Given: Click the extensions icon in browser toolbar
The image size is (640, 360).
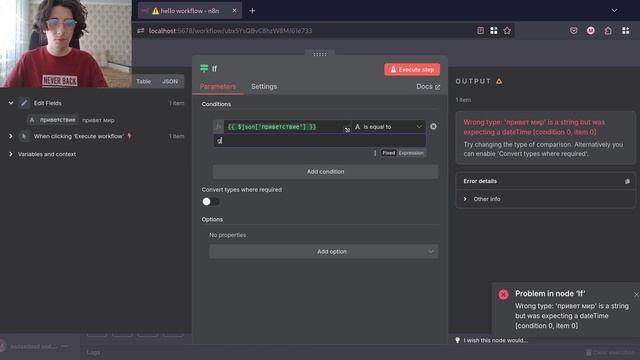Looking at the screenshot, I should (608, 31).
